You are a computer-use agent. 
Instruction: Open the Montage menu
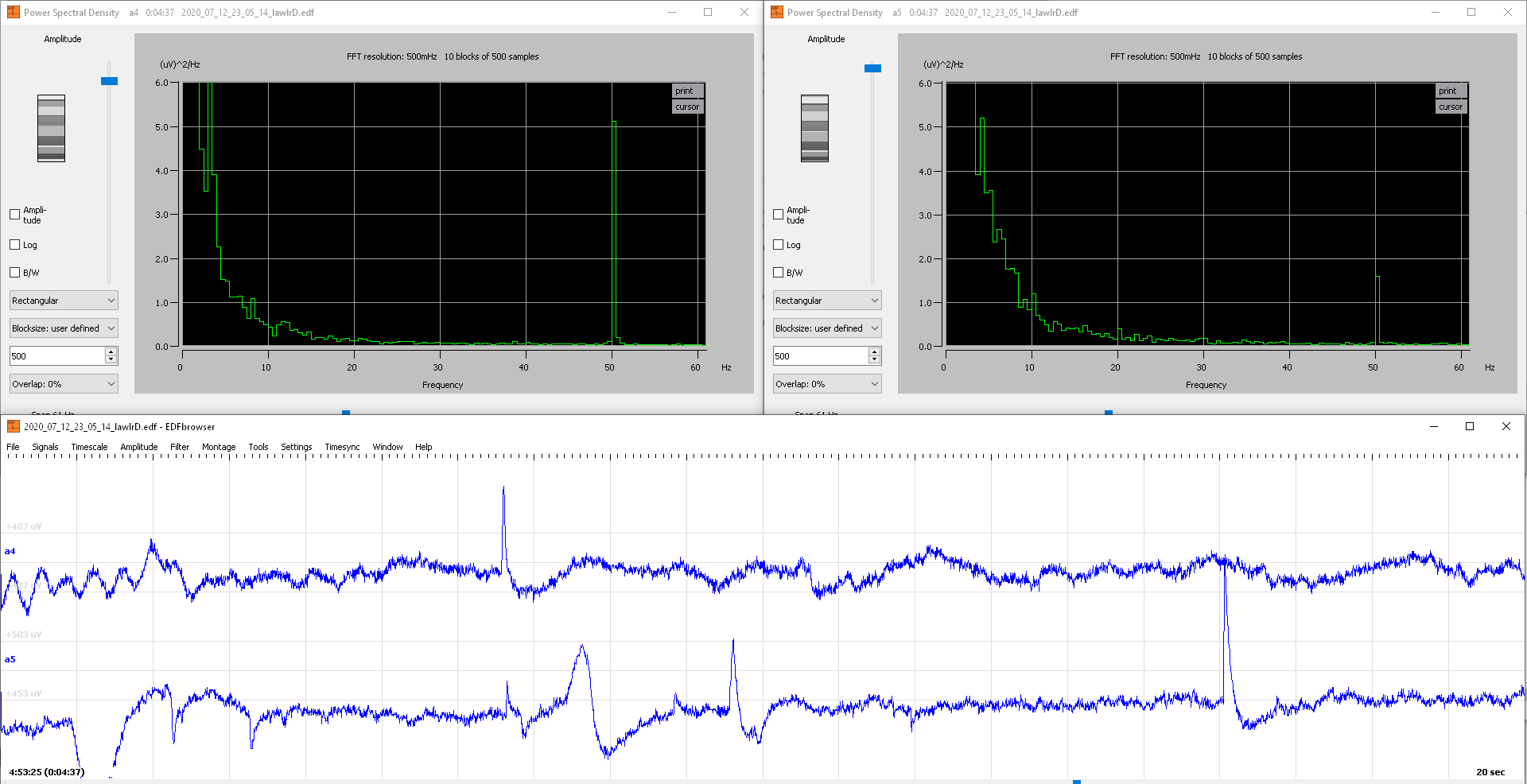pyautogui.click(x=219, y=447)
